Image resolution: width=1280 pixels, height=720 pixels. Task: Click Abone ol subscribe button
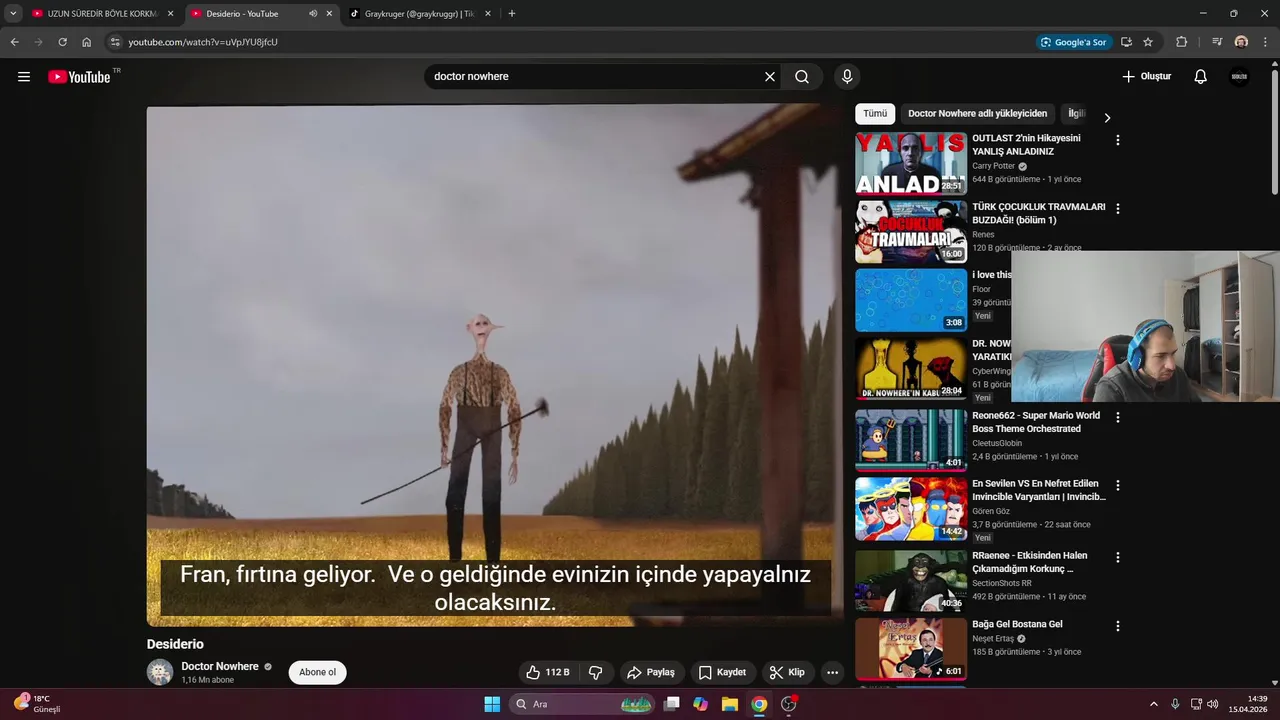tap(318, 672)
